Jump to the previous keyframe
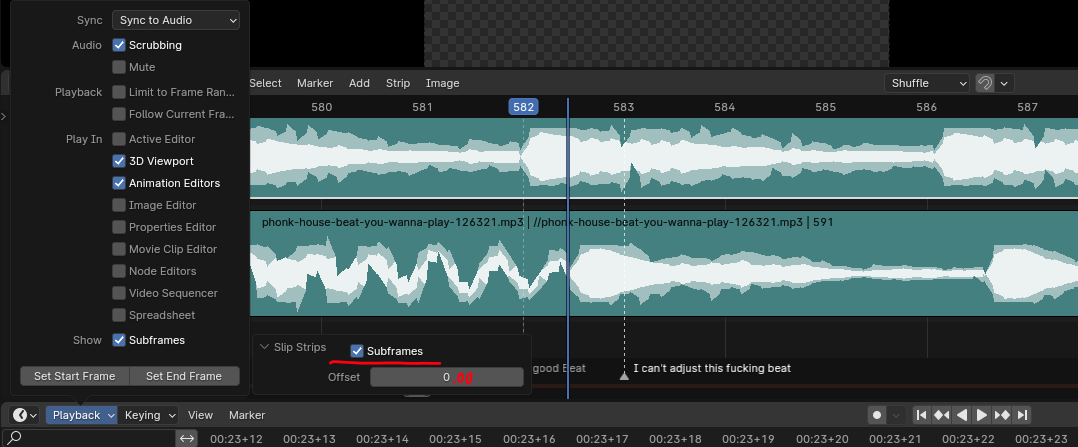This screenshot has height=447, width=1078. click(x=942, y=415)
